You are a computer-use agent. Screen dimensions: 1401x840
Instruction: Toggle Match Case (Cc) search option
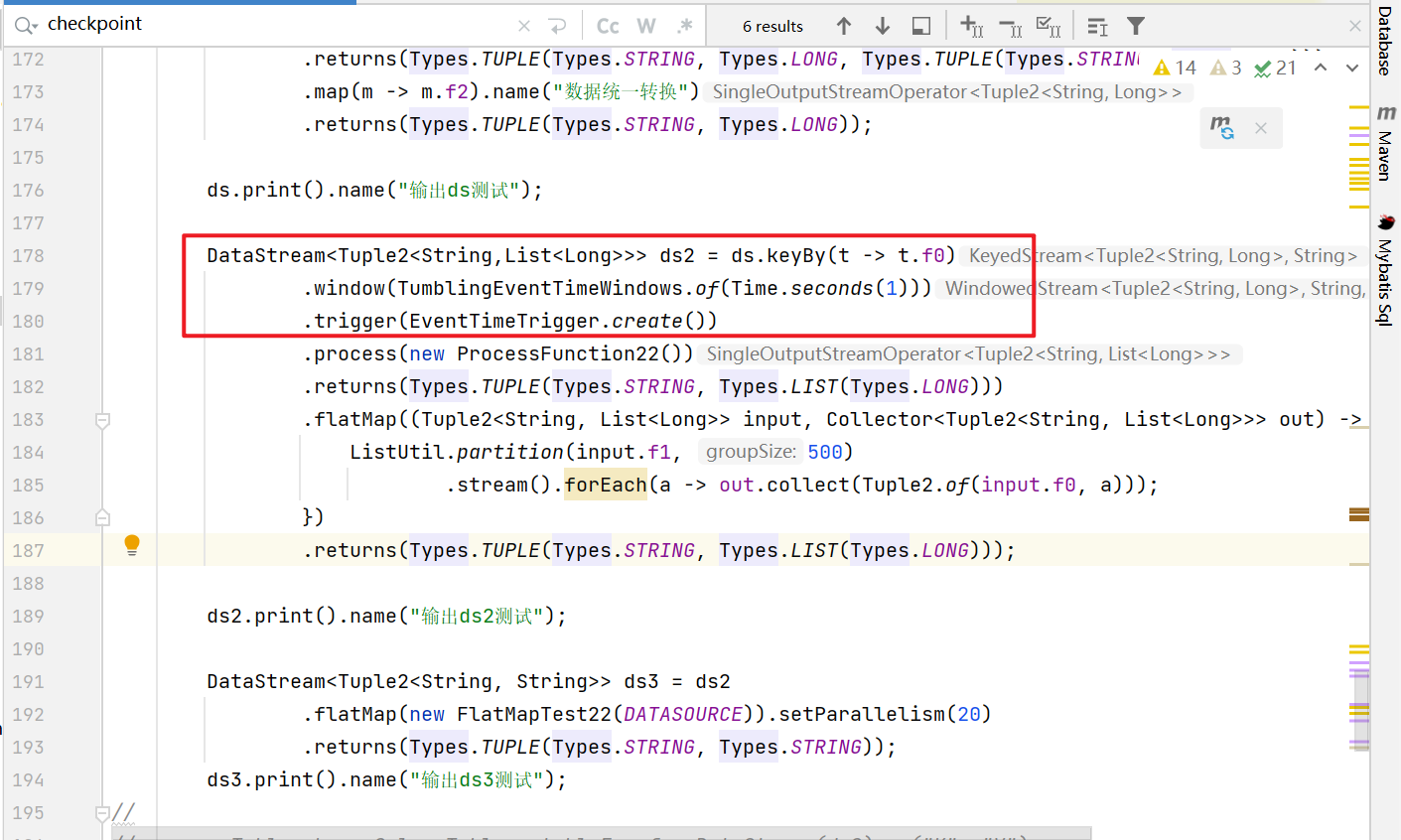(608, 26)
